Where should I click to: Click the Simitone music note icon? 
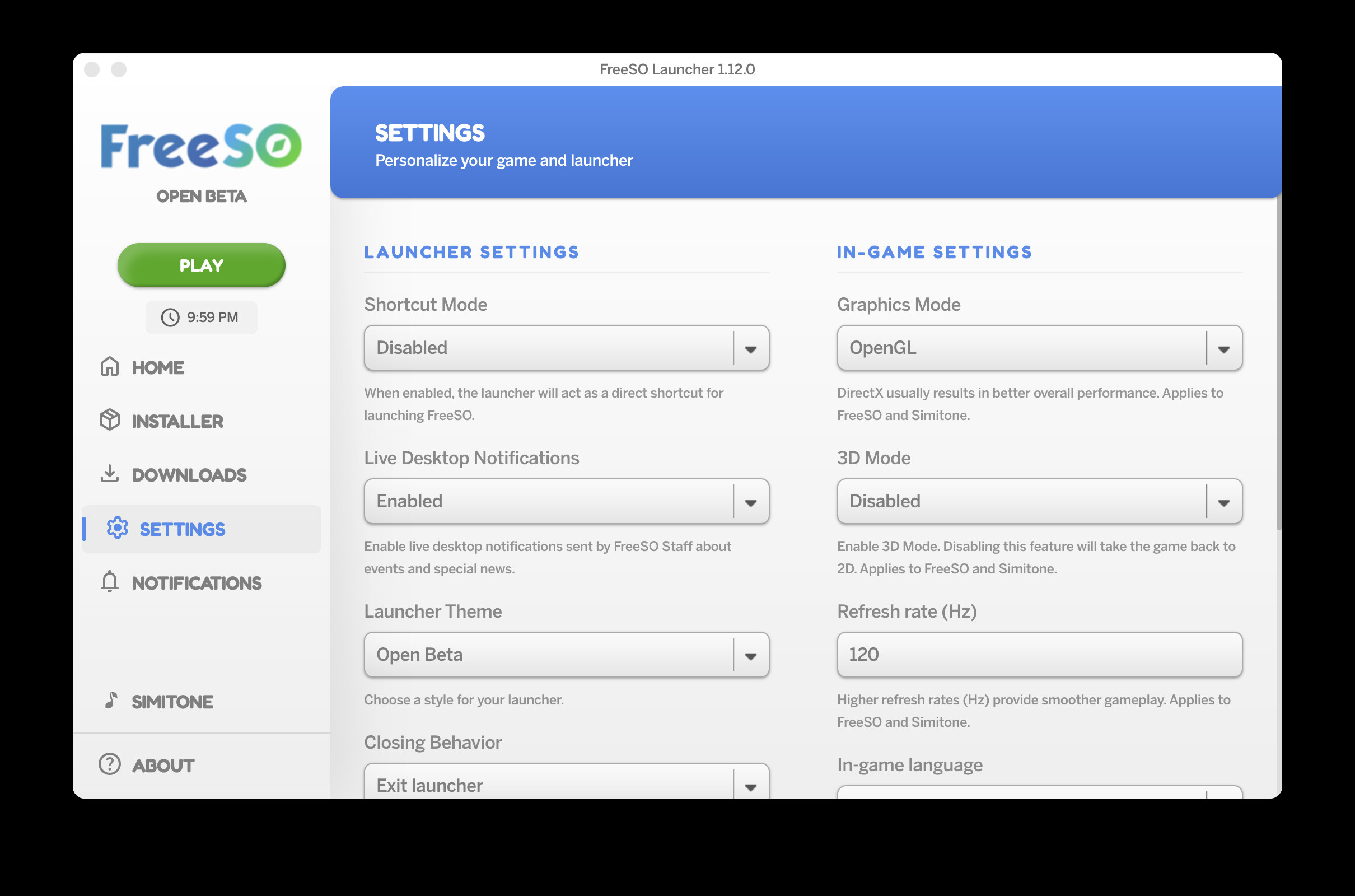pos(111,701)
